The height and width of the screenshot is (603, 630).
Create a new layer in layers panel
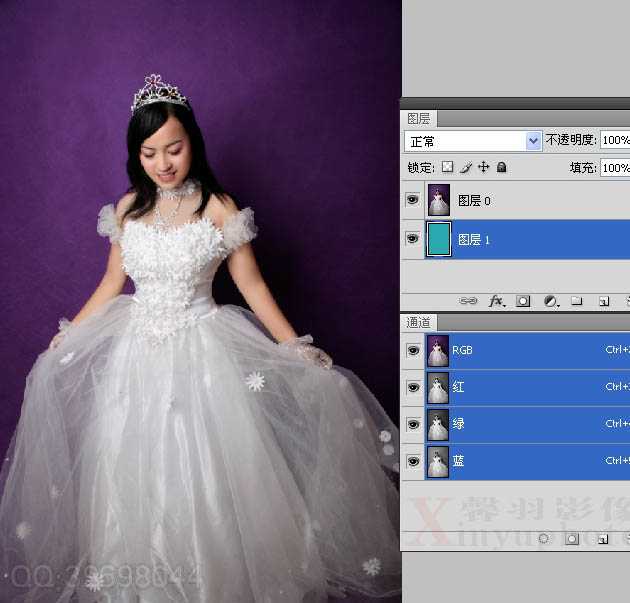(x=604, y=300)
